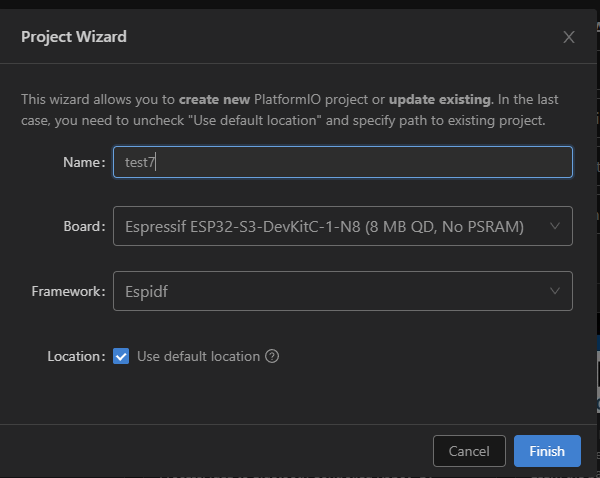Uncheck the Use default location checkbox
The height and width of the screenshot is (478, 600).
click(x=121, y=356)
